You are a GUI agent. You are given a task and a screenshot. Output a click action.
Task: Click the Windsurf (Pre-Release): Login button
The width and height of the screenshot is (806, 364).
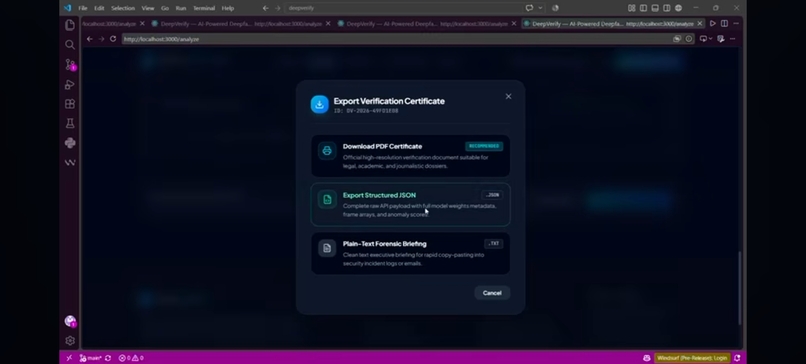coord(692,358)
